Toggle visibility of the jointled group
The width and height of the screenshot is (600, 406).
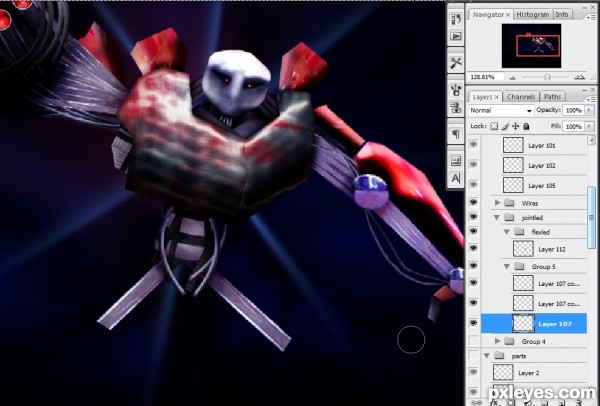[473, 217]
